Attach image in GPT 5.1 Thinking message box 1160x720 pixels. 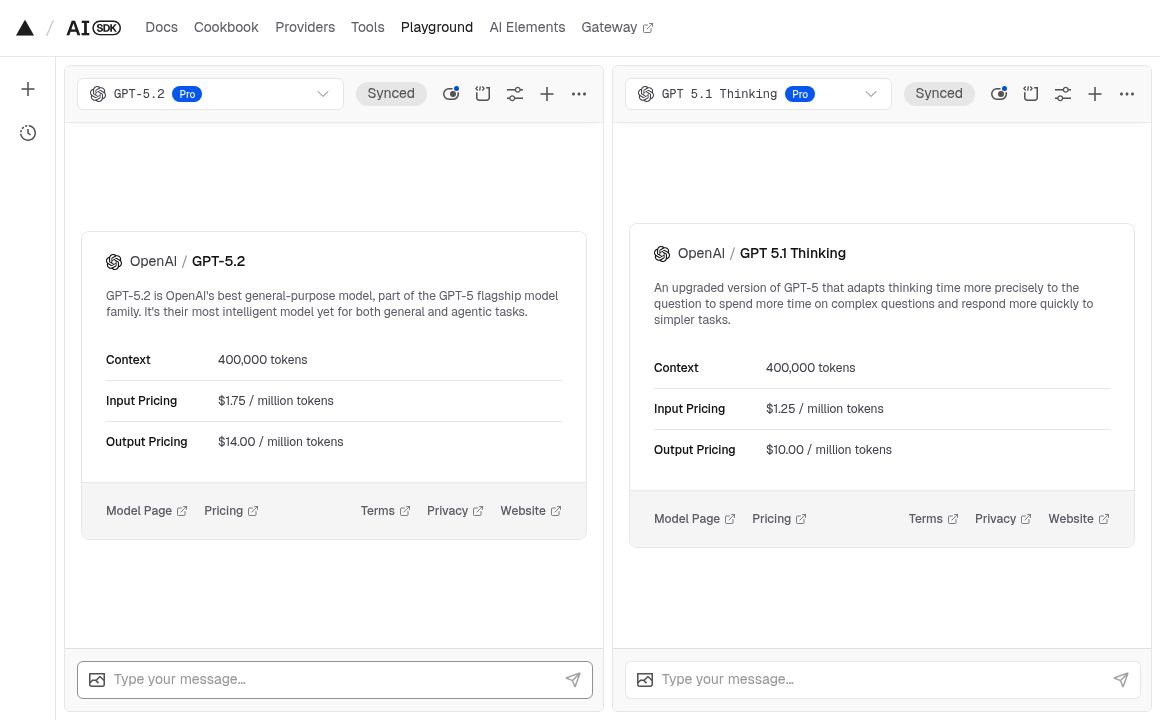[x=645, y=680]
